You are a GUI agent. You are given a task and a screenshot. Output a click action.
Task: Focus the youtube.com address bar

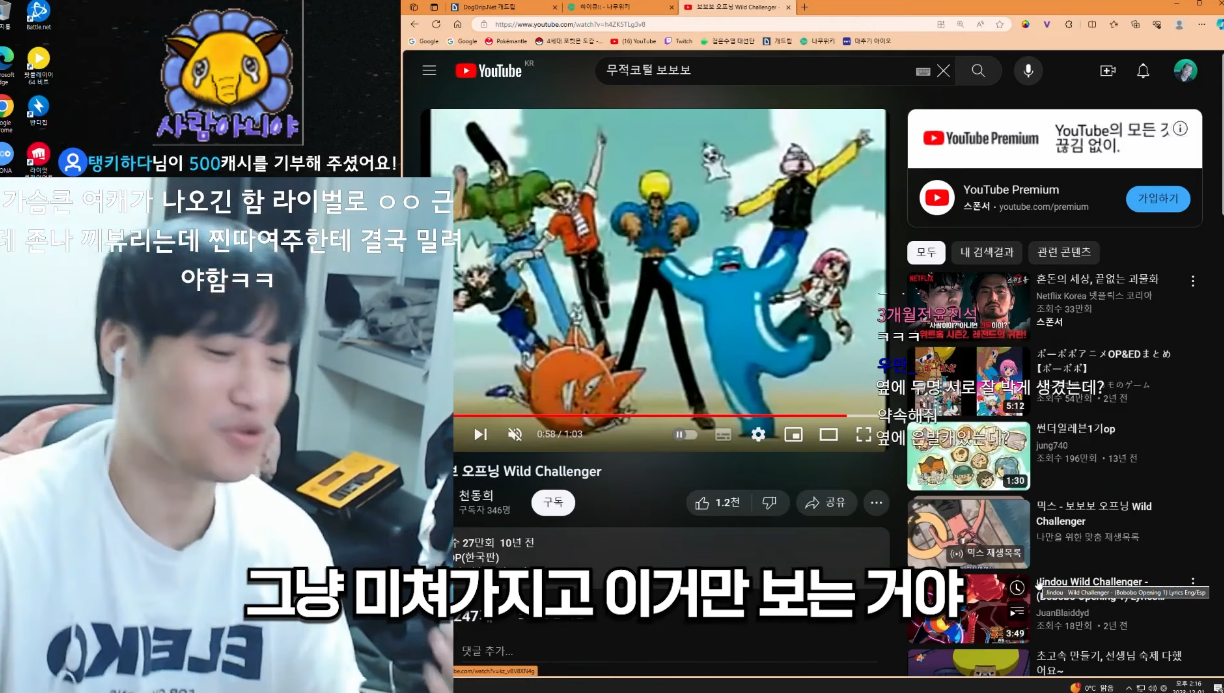pos(740,24)
